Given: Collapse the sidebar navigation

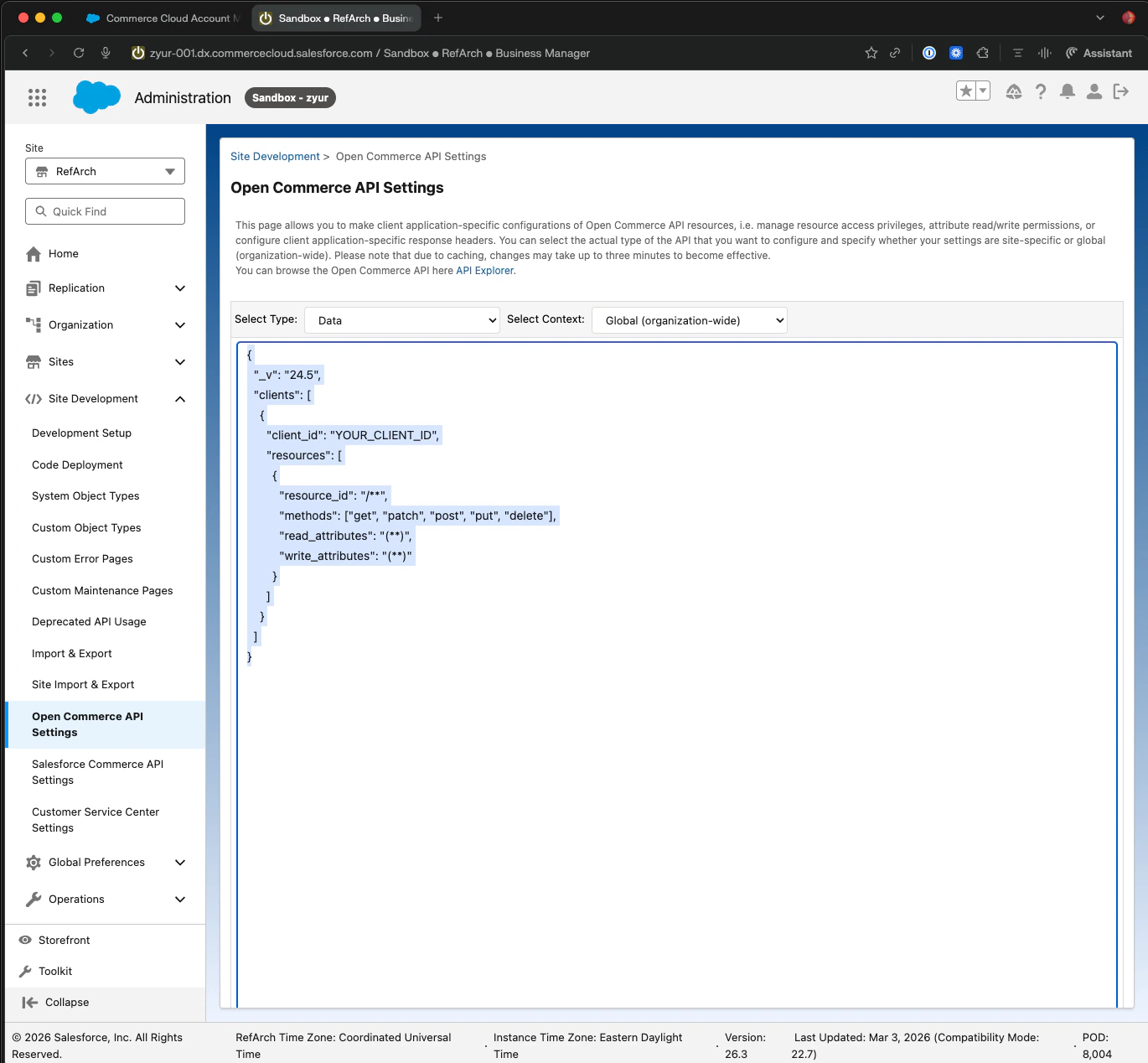Looking at the screenshot, I should tap(55, 1003).
